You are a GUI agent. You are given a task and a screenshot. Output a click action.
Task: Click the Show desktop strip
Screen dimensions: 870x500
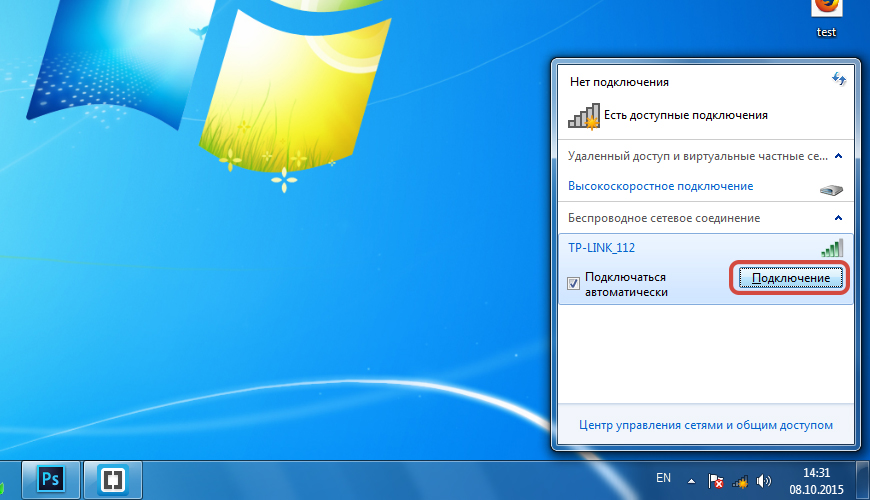[863, 481]
